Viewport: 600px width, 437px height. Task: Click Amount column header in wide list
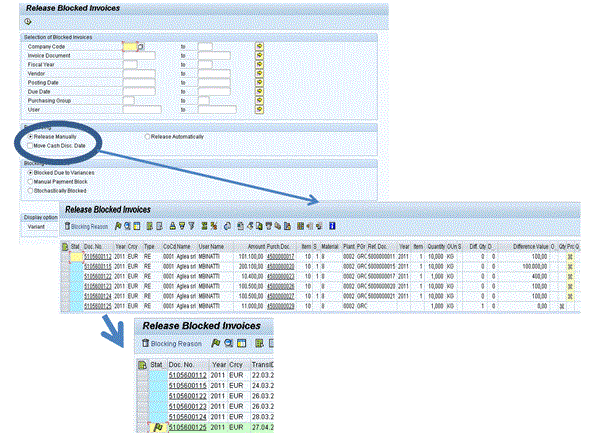coord(249,247)
